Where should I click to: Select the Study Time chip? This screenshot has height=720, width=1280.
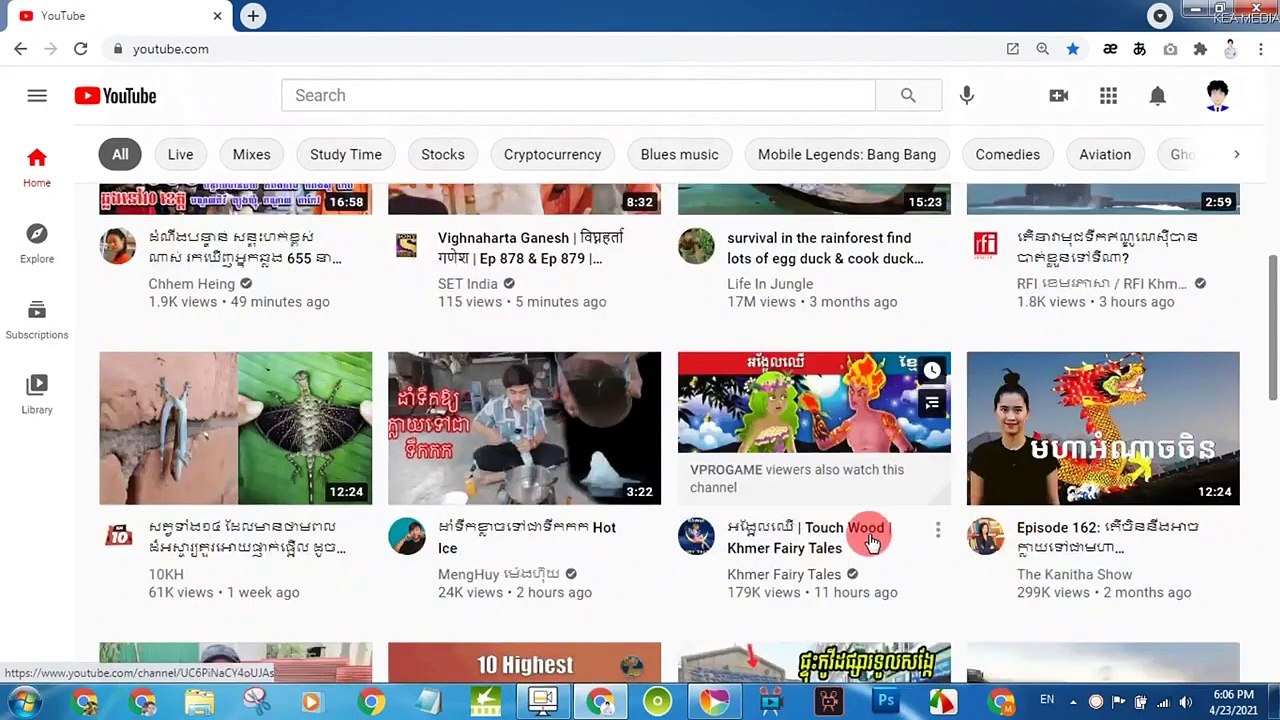tap(346, 154)
